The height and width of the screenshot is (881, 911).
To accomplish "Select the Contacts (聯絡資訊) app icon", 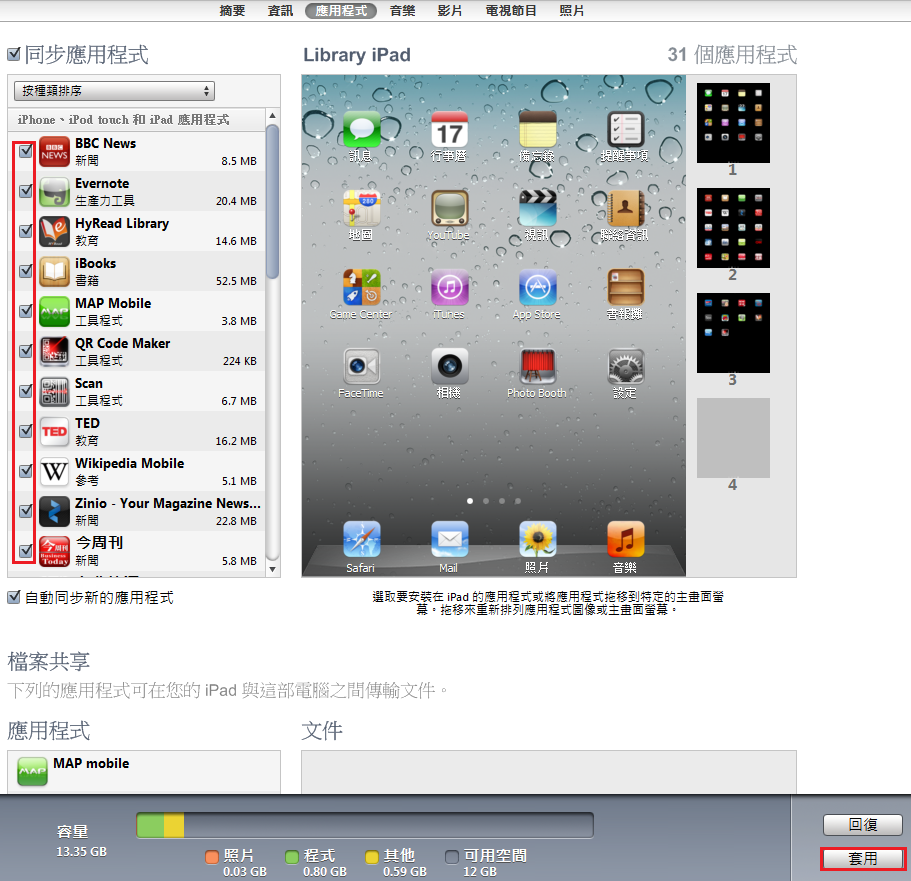I will coord(625,208).
